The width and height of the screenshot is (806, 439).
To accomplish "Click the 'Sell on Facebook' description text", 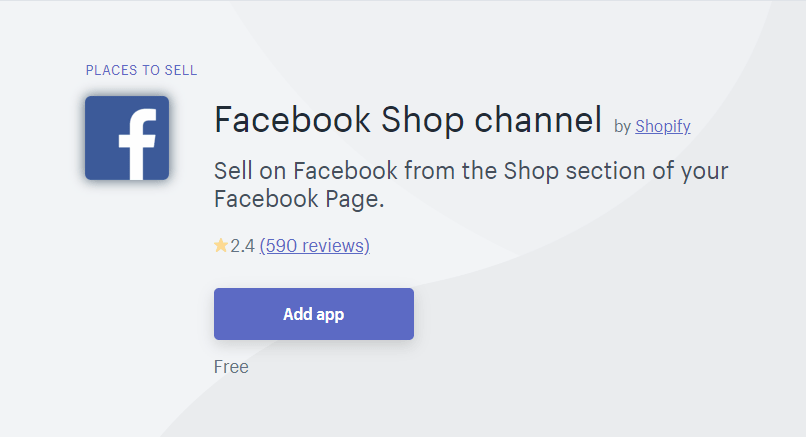I will [x=471, y=185].
